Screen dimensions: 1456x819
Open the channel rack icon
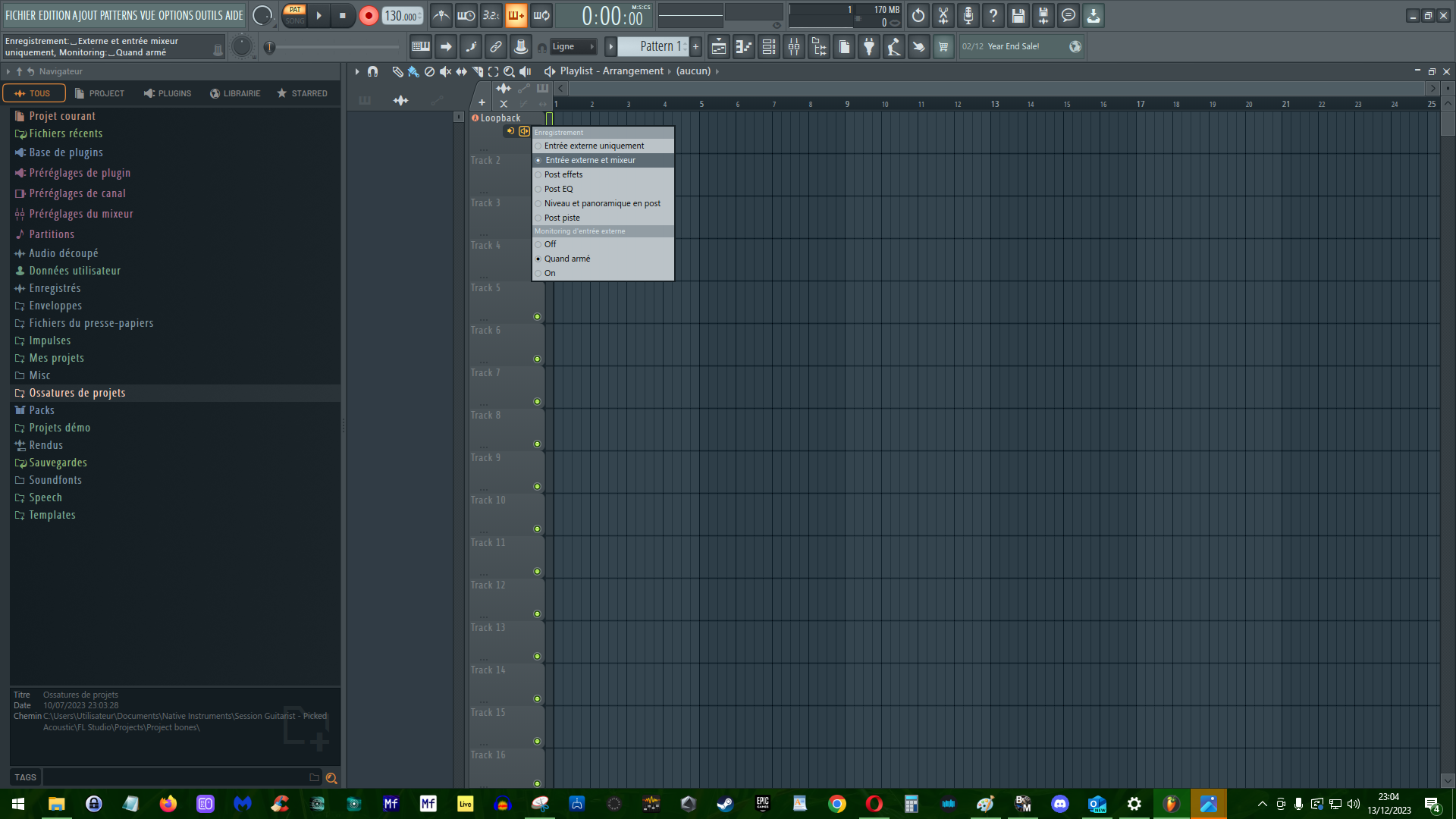click(769, 47)
